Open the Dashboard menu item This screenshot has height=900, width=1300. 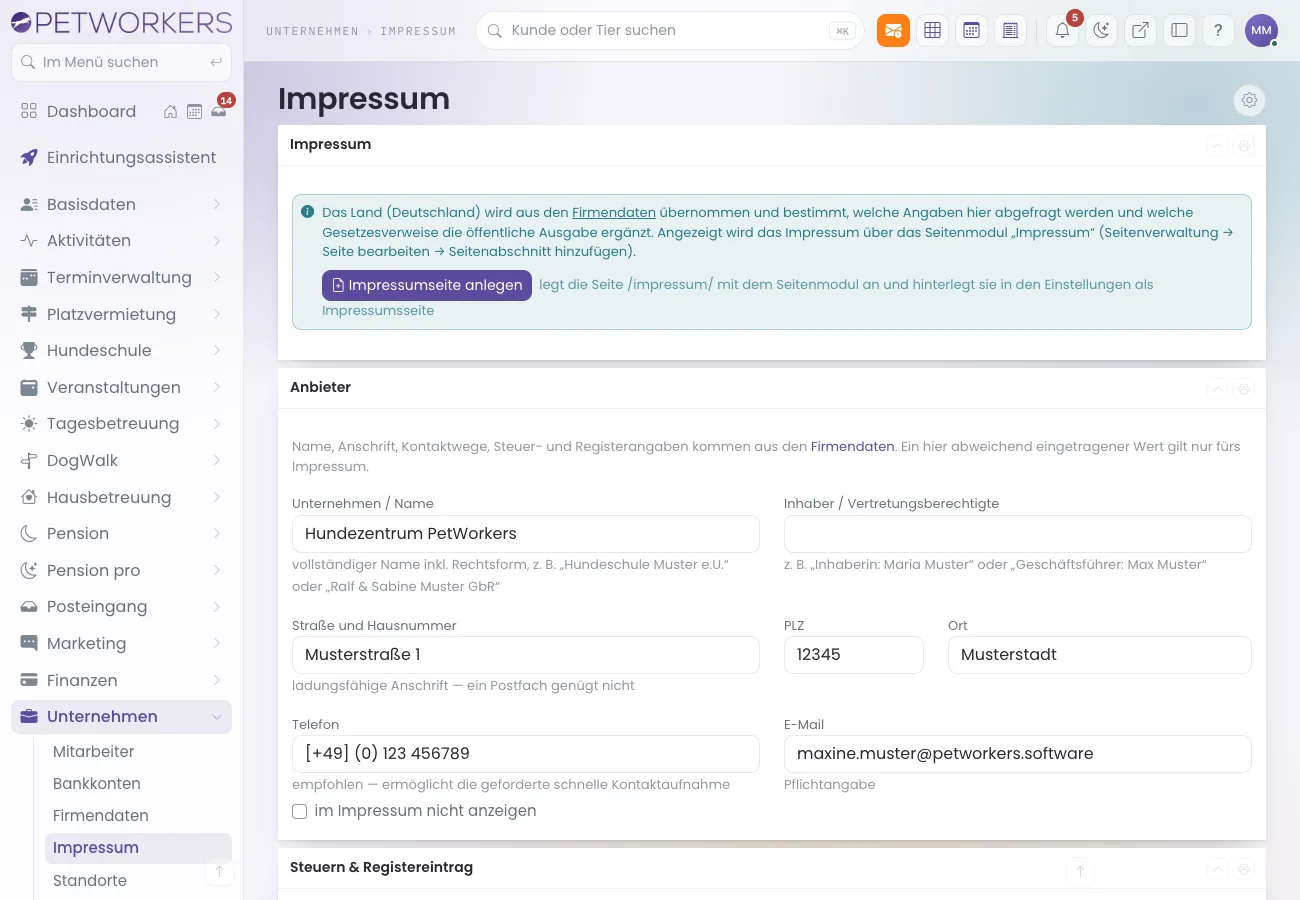tap(91, 111)
